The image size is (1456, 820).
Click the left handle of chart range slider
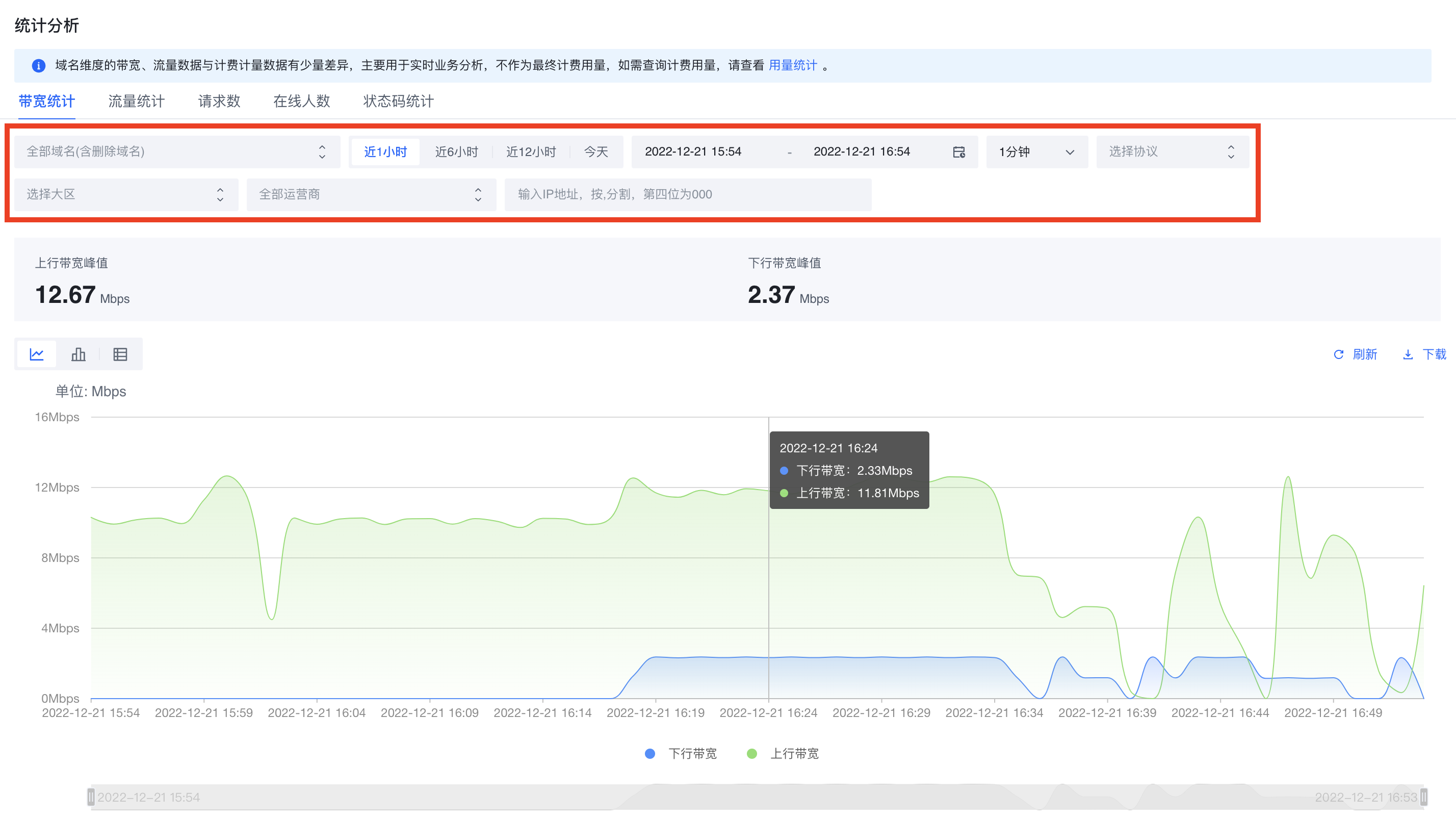click(x=91, y=798)
